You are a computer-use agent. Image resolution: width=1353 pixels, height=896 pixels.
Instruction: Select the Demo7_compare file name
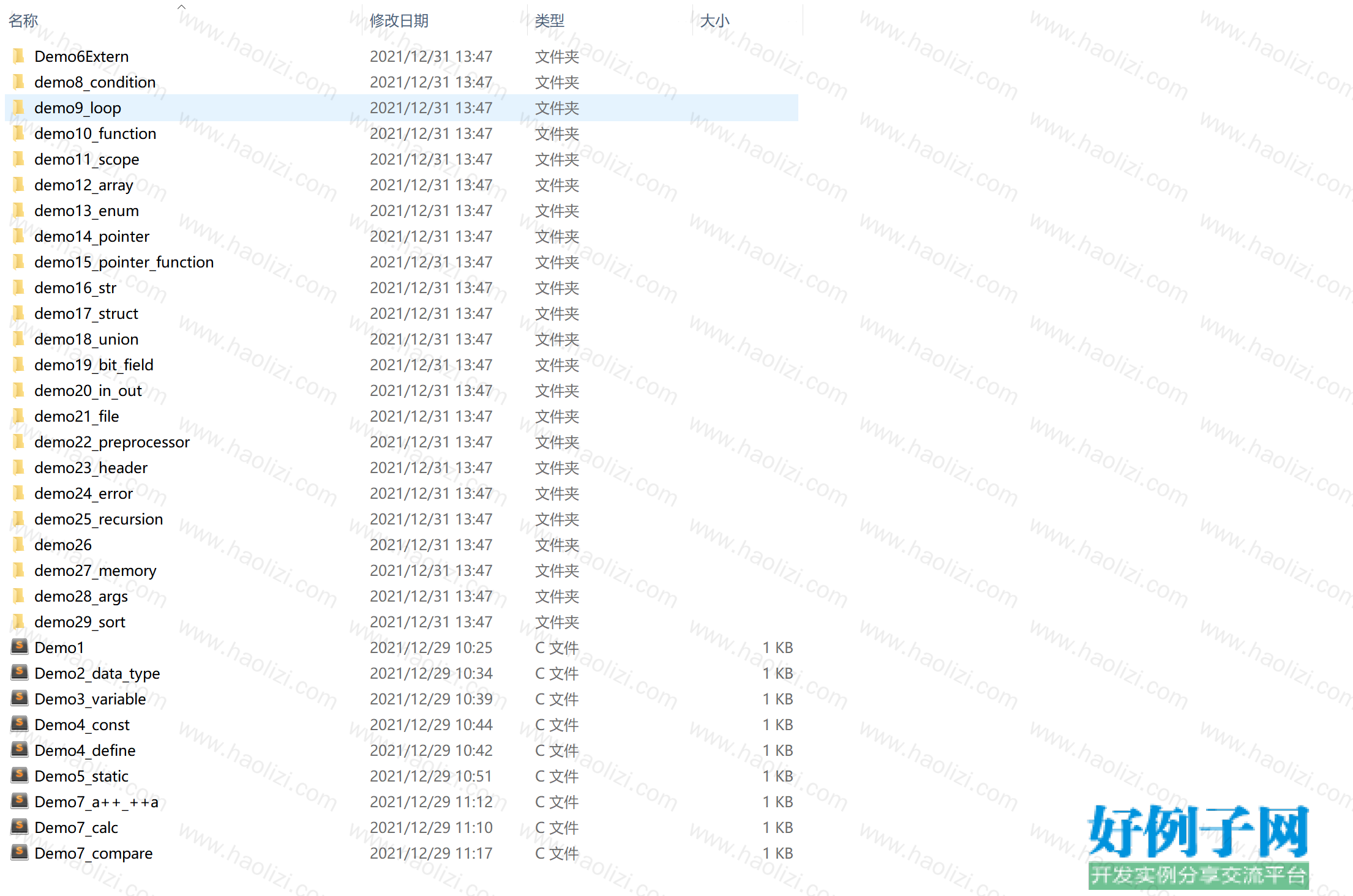tap(94, 853)
